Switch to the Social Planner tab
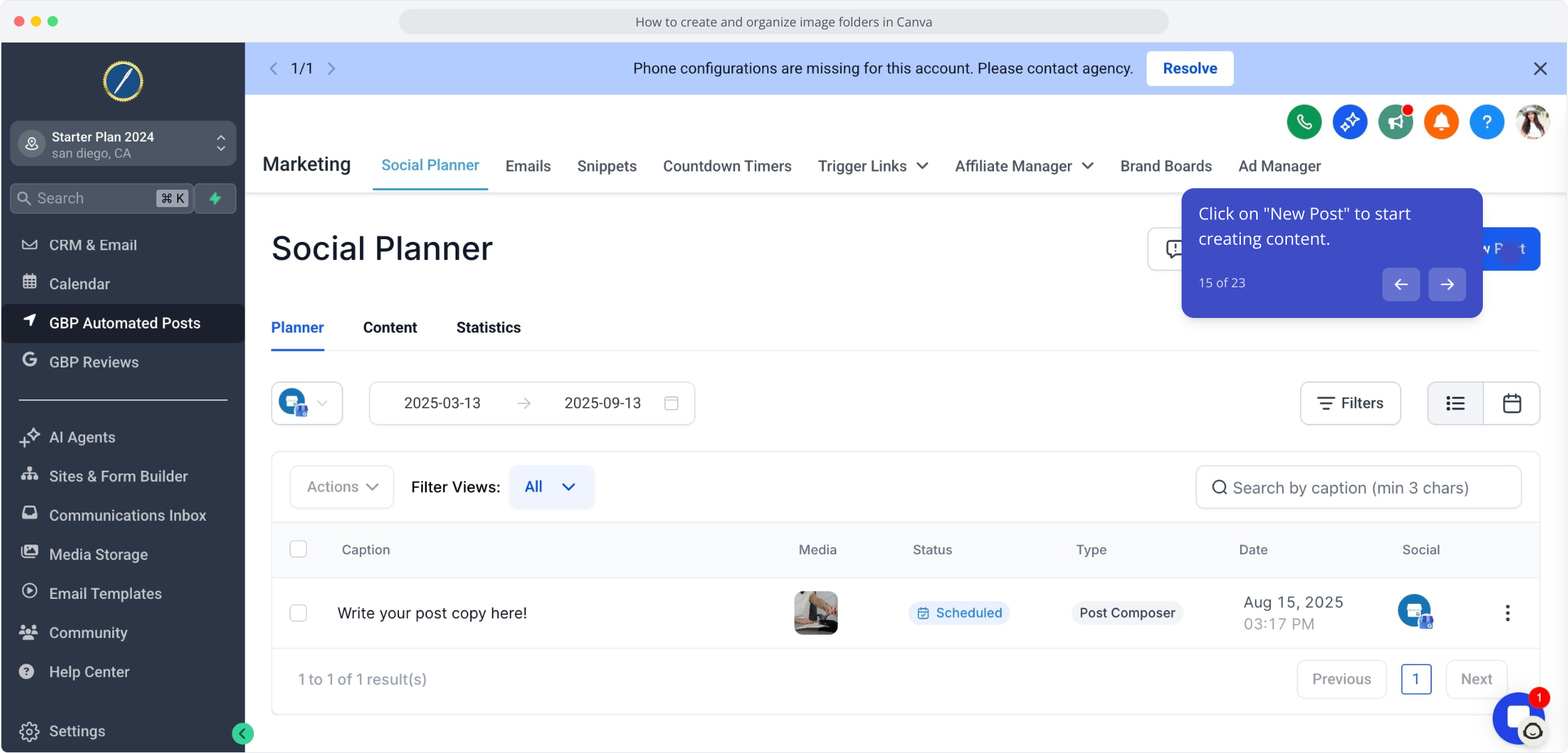Image resolution: width=1568 pixels, height=753 pixels. coord(430,165)
